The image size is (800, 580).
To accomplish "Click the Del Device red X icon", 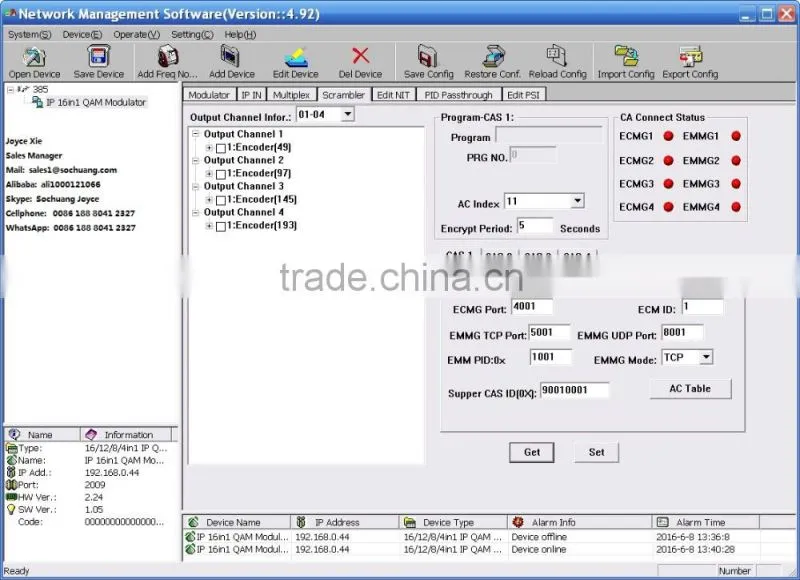I will (x=361, y=56).
